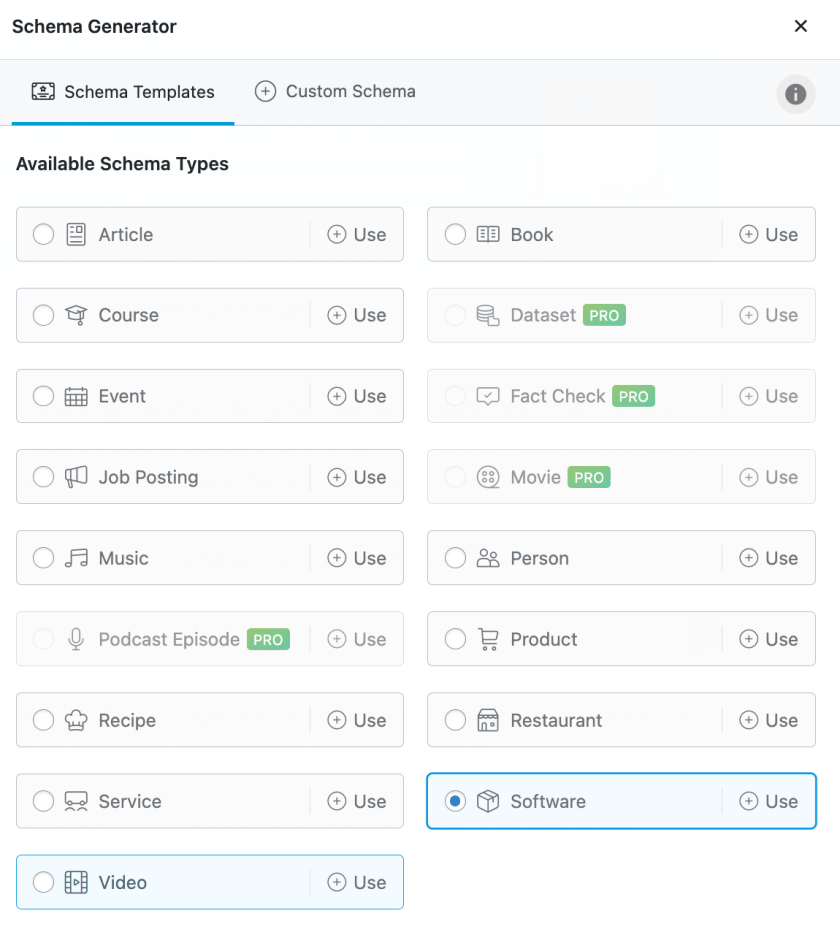This screenshot has width=840, height=935.
Task: Click the Video film strip icon
Action: pos(76,883)
